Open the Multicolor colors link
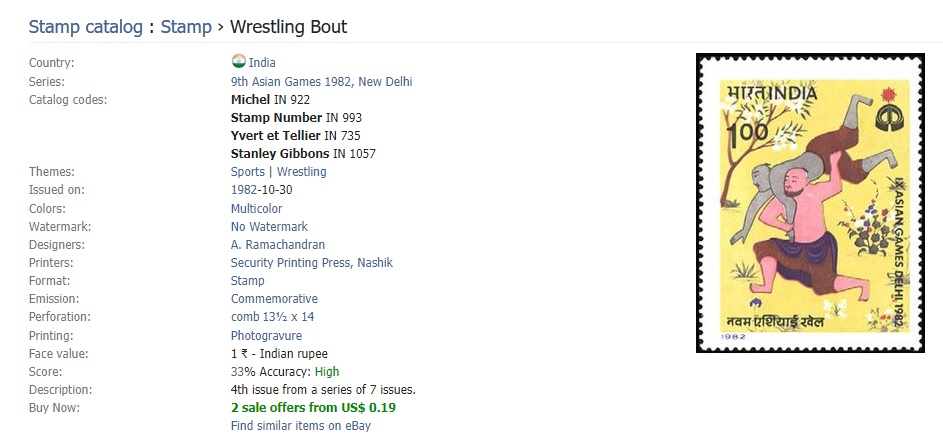The height and width of the screenshot is (443, 943). point(256,209)
